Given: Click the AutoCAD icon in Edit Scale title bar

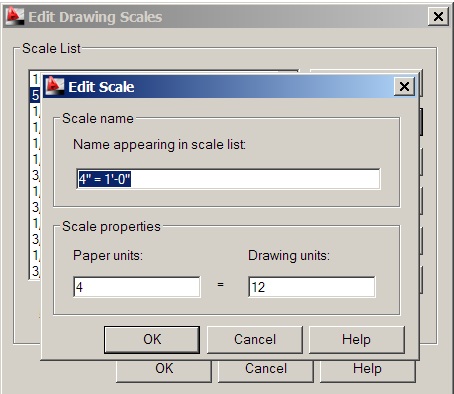Looking at the screenshot, I should 55,86.
